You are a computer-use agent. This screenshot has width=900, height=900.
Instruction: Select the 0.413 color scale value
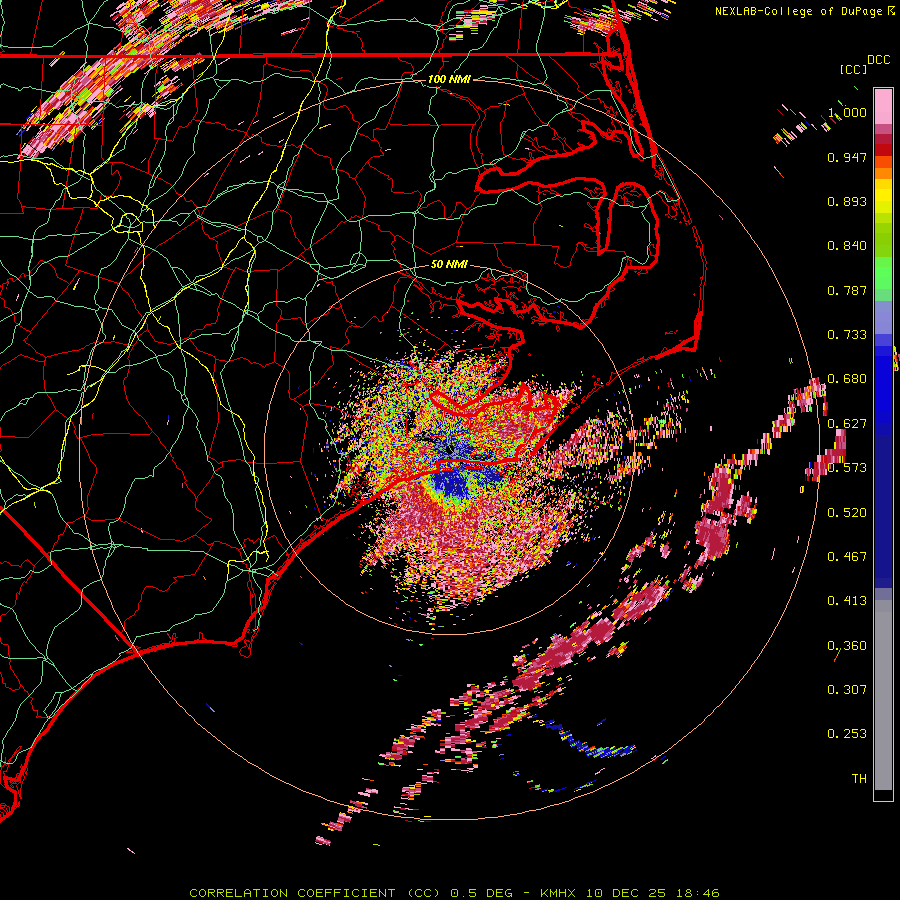point(847,601)
